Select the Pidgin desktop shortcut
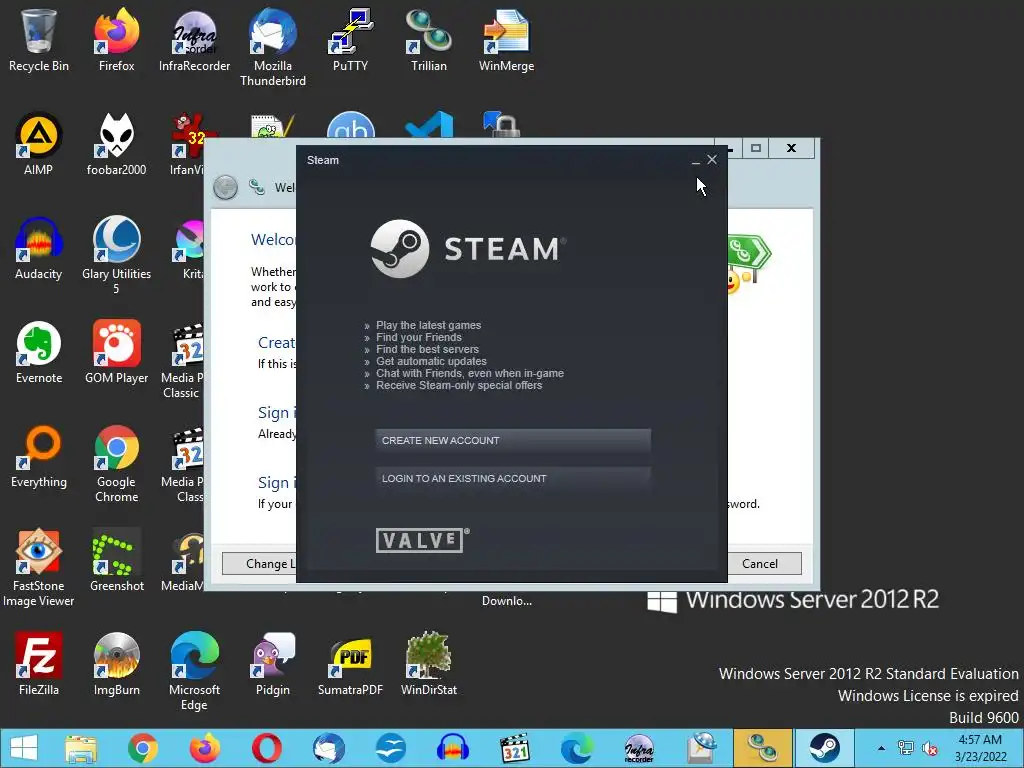The height and width of the screenshot is (768, 1024). [272, 664]
